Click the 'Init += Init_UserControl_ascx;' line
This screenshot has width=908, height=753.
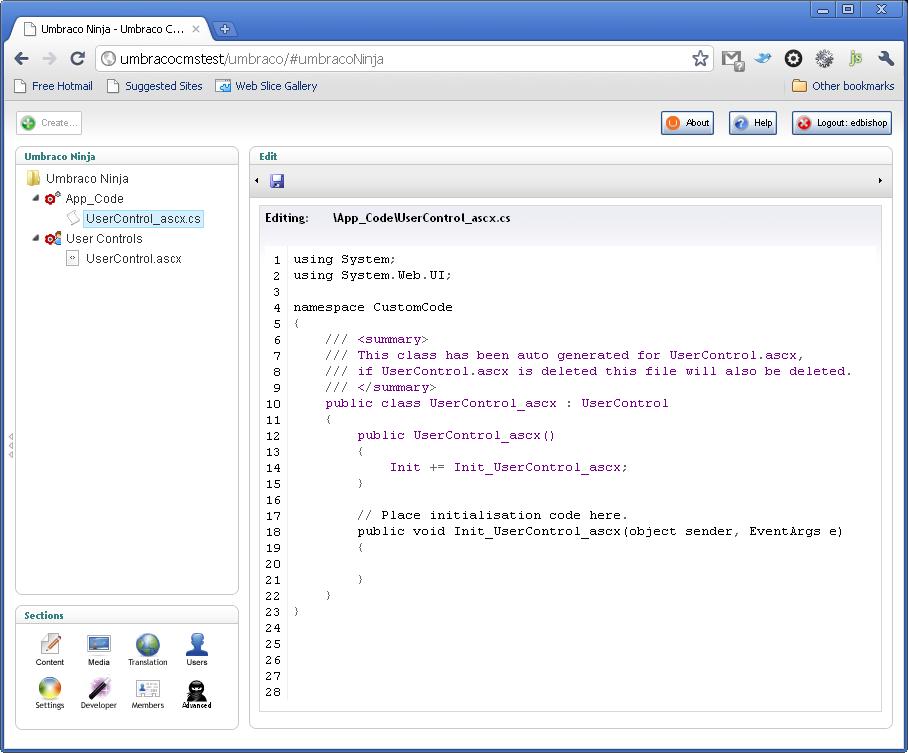[x=508, y=467]
